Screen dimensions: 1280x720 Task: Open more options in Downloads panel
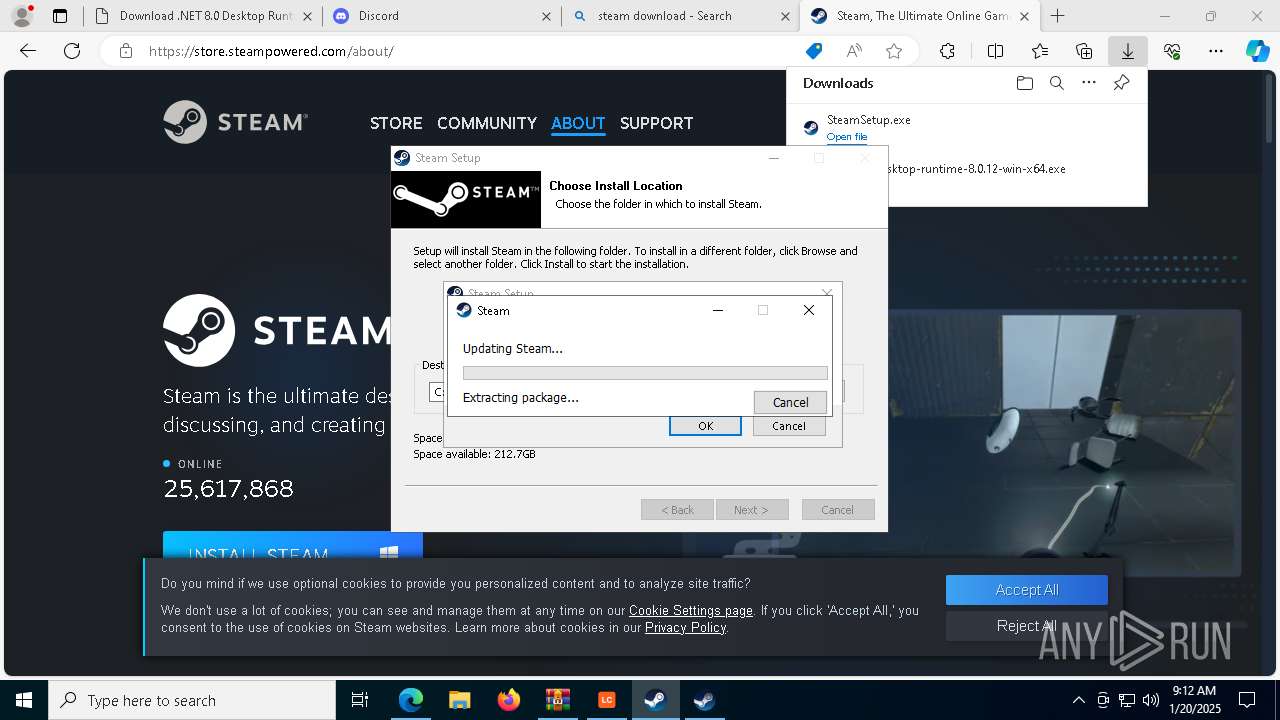pos(1089,83)
